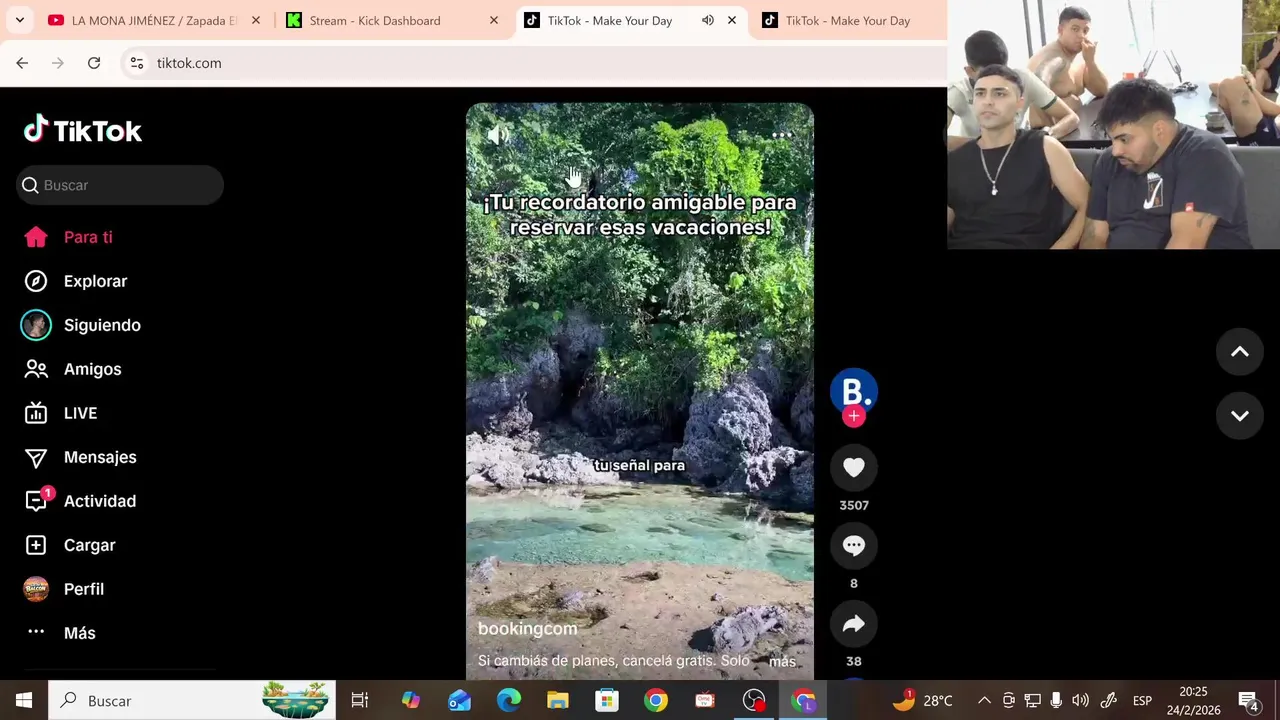Close the Kick Dashboard tab
Viewport: 1280px width, 720px height.
pos(493,20)
